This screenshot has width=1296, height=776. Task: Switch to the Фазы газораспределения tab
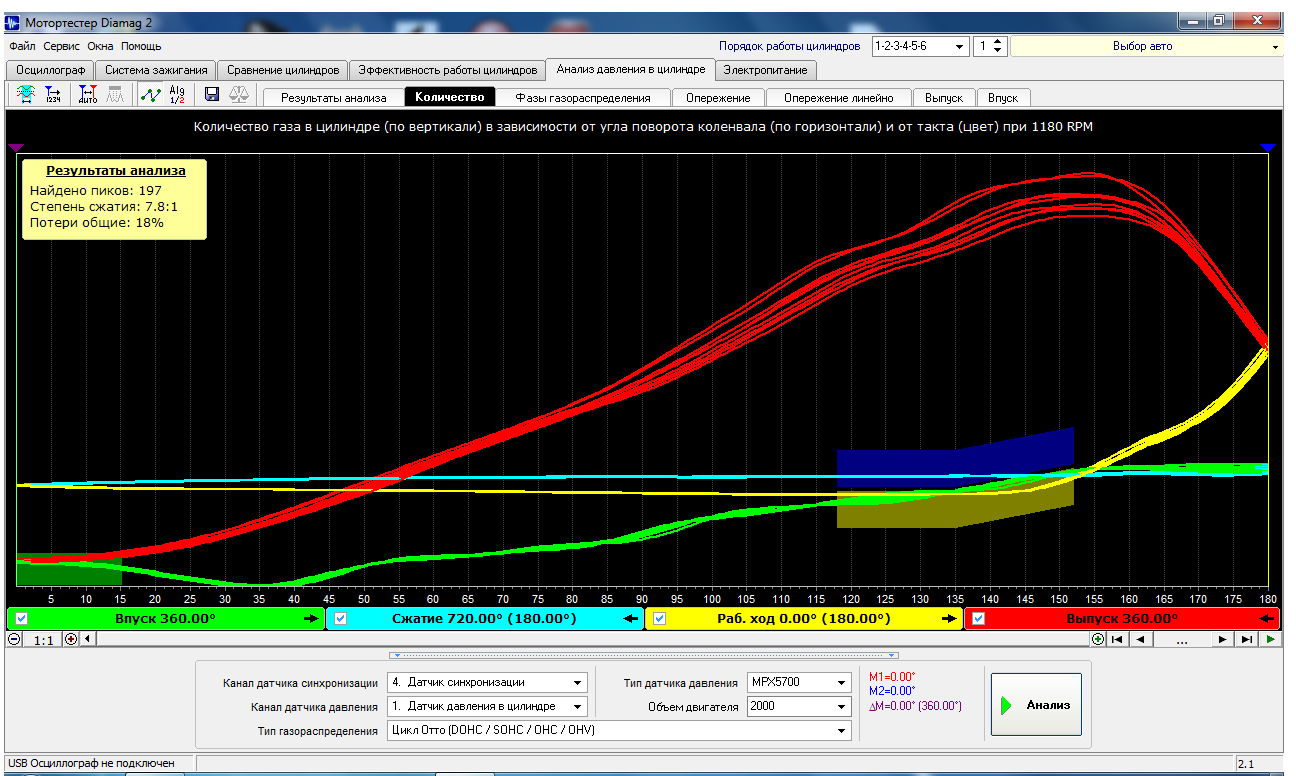tap(583, 98)
